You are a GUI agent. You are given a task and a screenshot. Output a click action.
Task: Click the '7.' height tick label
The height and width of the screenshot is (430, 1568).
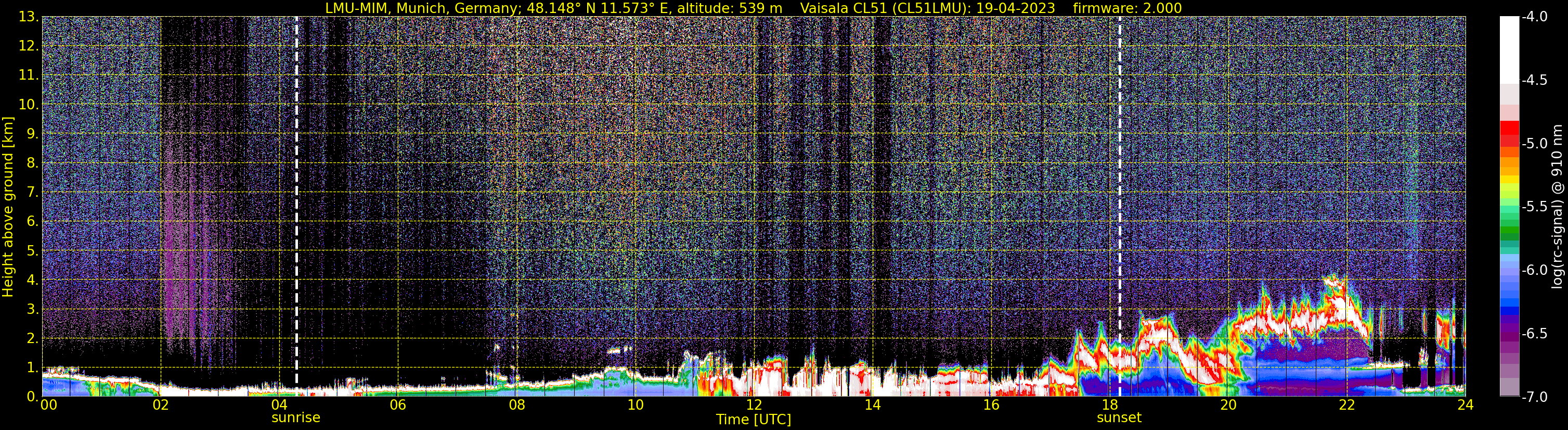[x=32, y=193]
